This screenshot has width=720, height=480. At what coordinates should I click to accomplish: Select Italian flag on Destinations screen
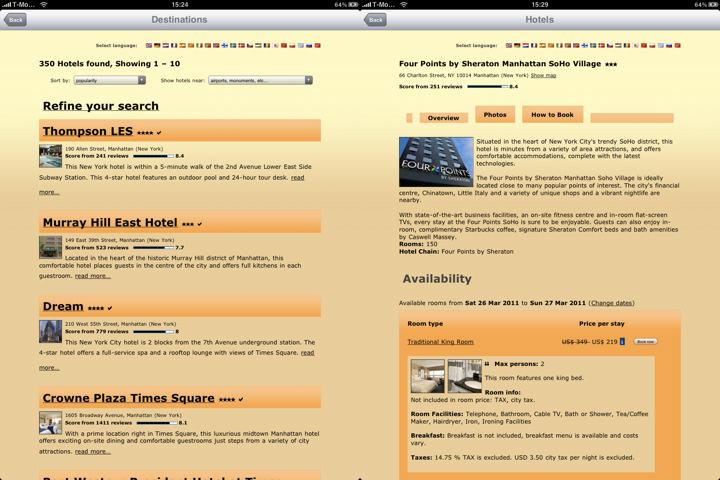coord(199,45)
